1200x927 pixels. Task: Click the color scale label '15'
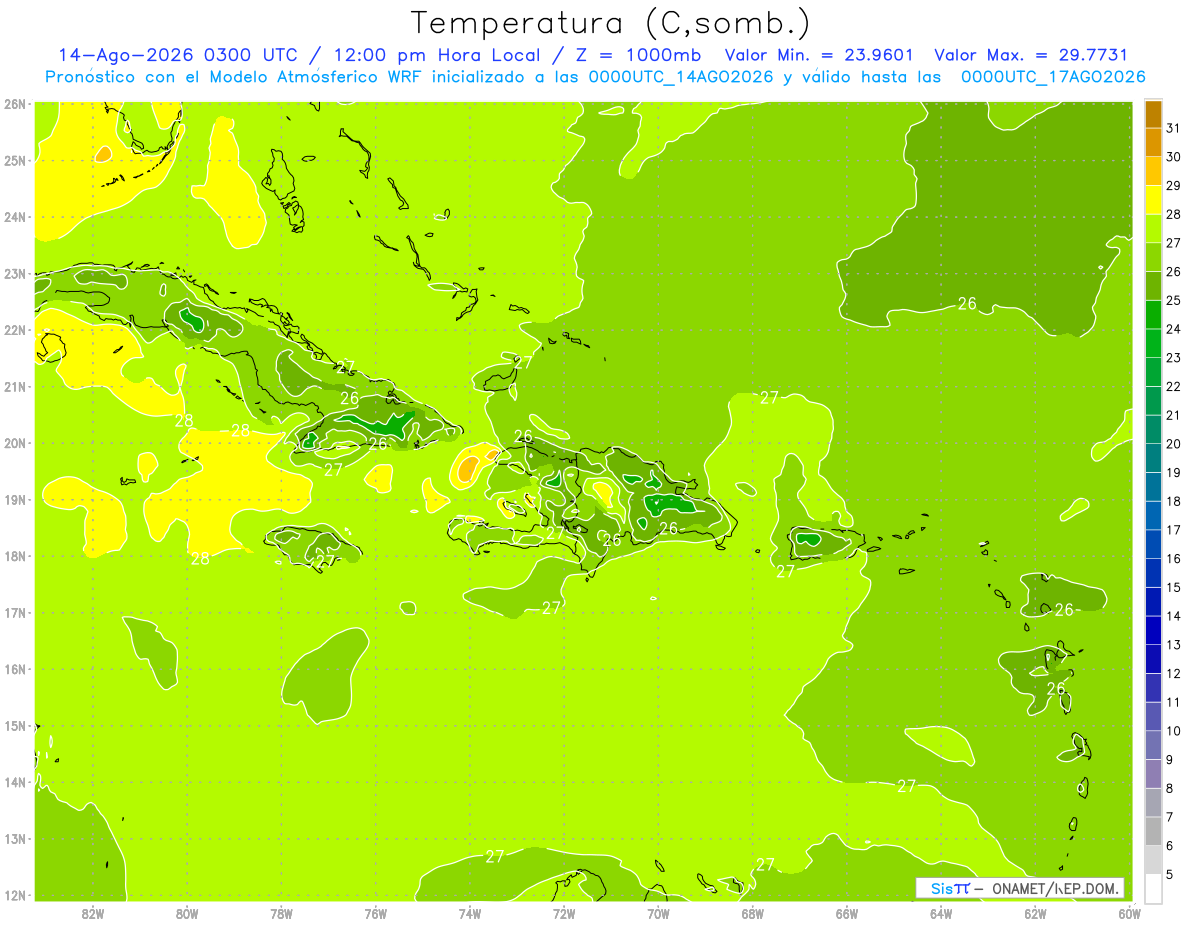coord(1173,588)
